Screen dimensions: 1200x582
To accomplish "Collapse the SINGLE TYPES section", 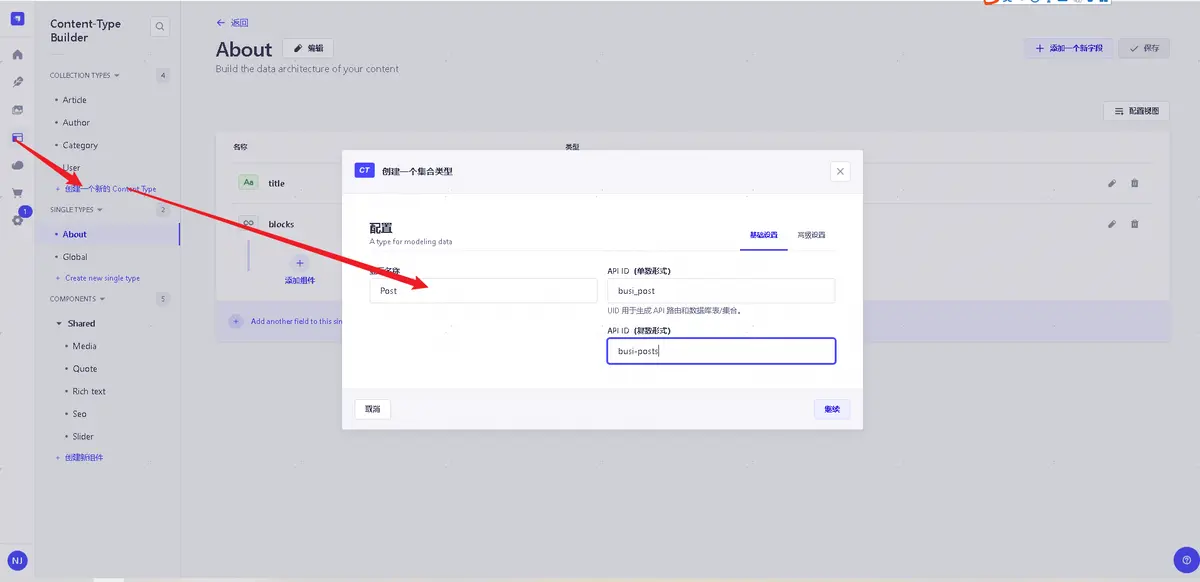I will [77, 210].
